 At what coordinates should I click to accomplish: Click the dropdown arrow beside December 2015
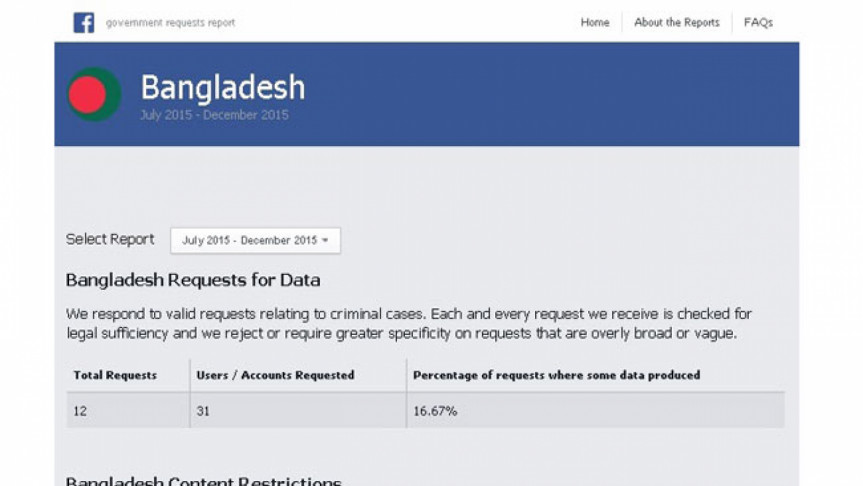pyautogui.click(x=325, y=241)
